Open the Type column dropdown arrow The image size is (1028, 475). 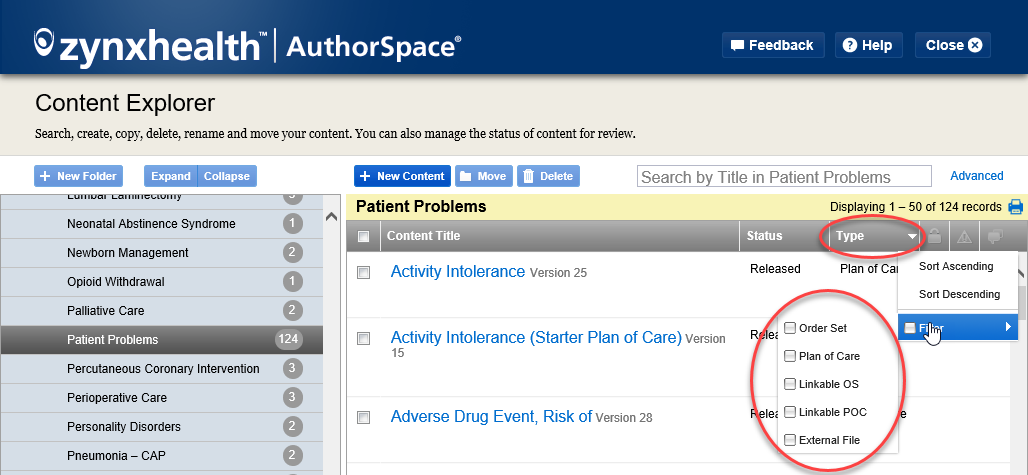coord(912,237)
